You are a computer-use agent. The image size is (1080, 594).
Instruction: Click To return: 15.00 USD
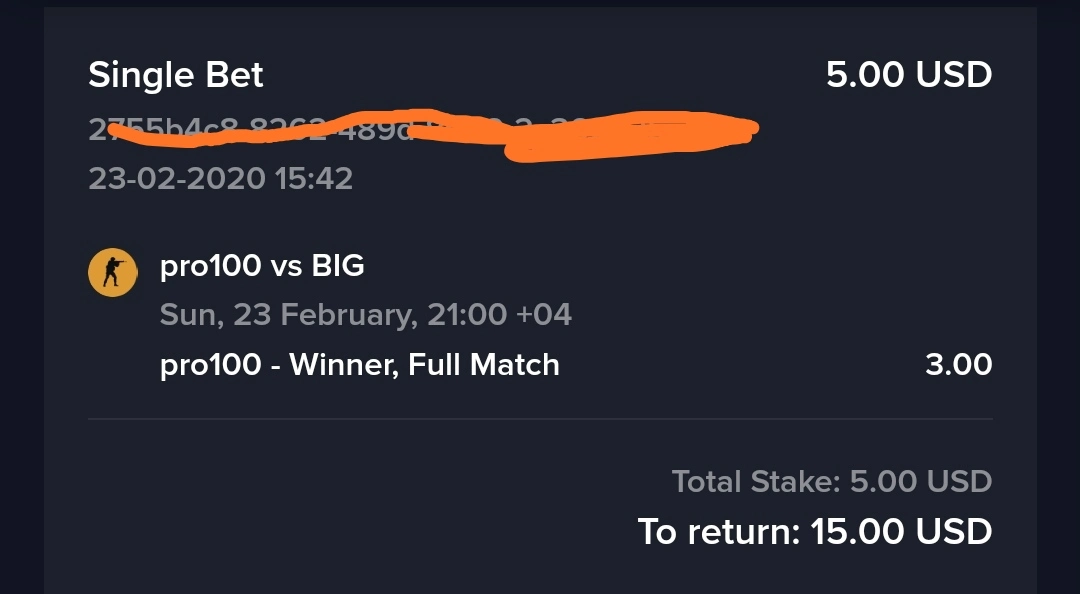pos(815,531)
